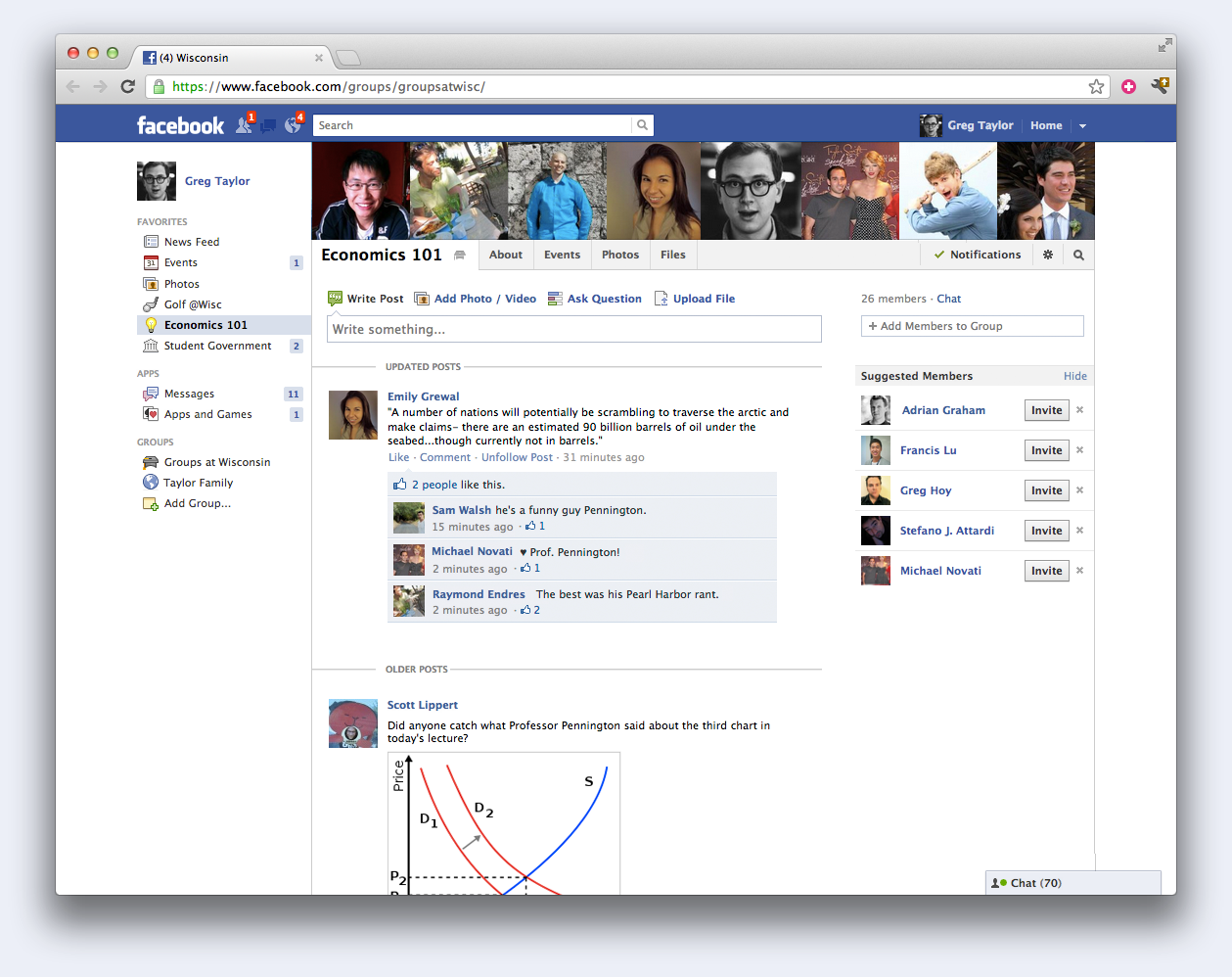Open the group settings gear icon
This screenshot has width=1232, height=977.
pyautogui.click(x=1048, y=255)
